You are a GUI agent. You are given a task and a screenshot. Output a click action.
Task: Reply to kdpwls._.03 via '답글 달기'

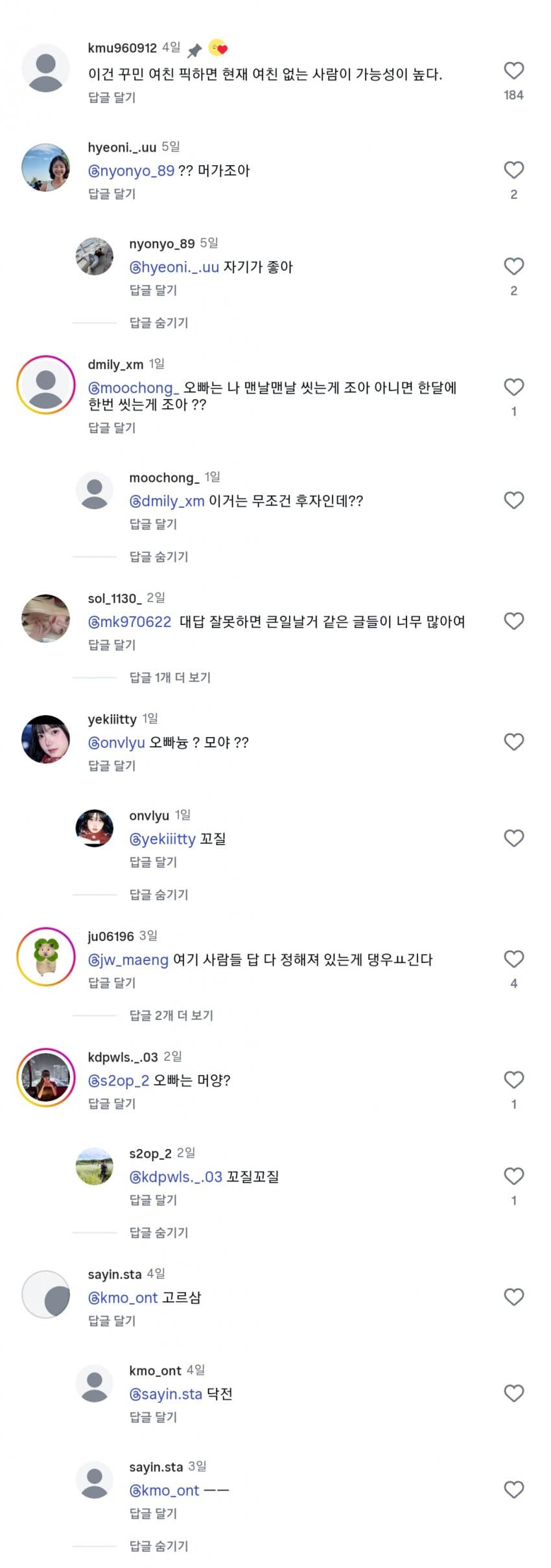111,1104
